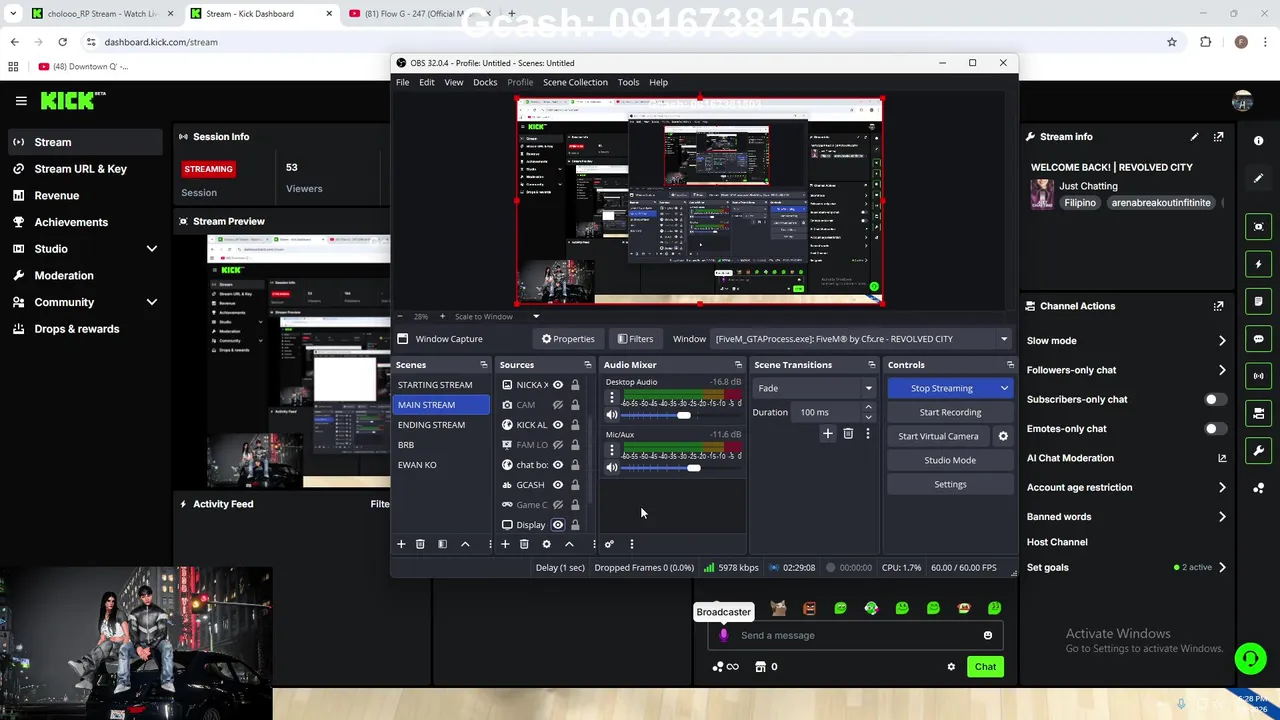Expand Studio section in Kick sidebar
This screenshot has height=720, width=1280.
click(x=152, y=249)
